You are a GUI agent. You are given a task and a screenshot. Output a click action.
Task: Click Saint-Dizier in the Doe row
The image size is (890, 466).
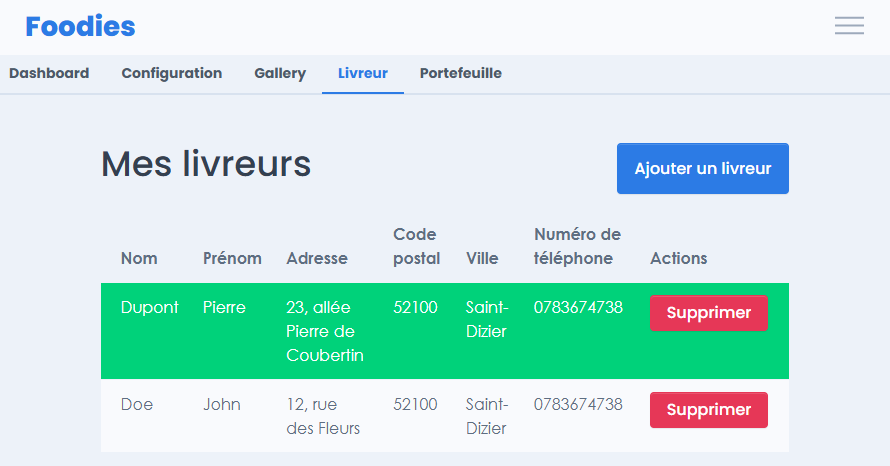[x=487, y=416]
